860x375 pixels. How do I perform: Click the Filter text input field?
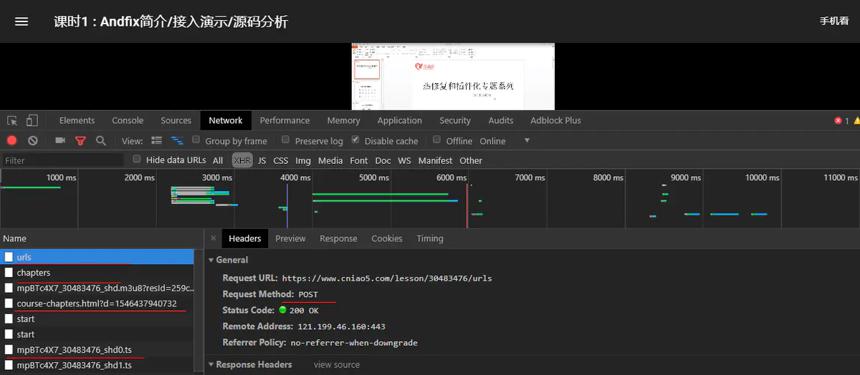tap(63, 161)
